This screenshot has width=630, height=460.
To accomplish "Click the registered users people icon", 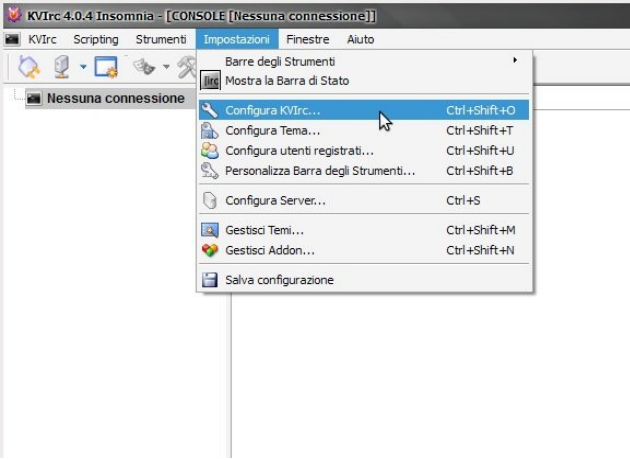I will tap(210, 151).
